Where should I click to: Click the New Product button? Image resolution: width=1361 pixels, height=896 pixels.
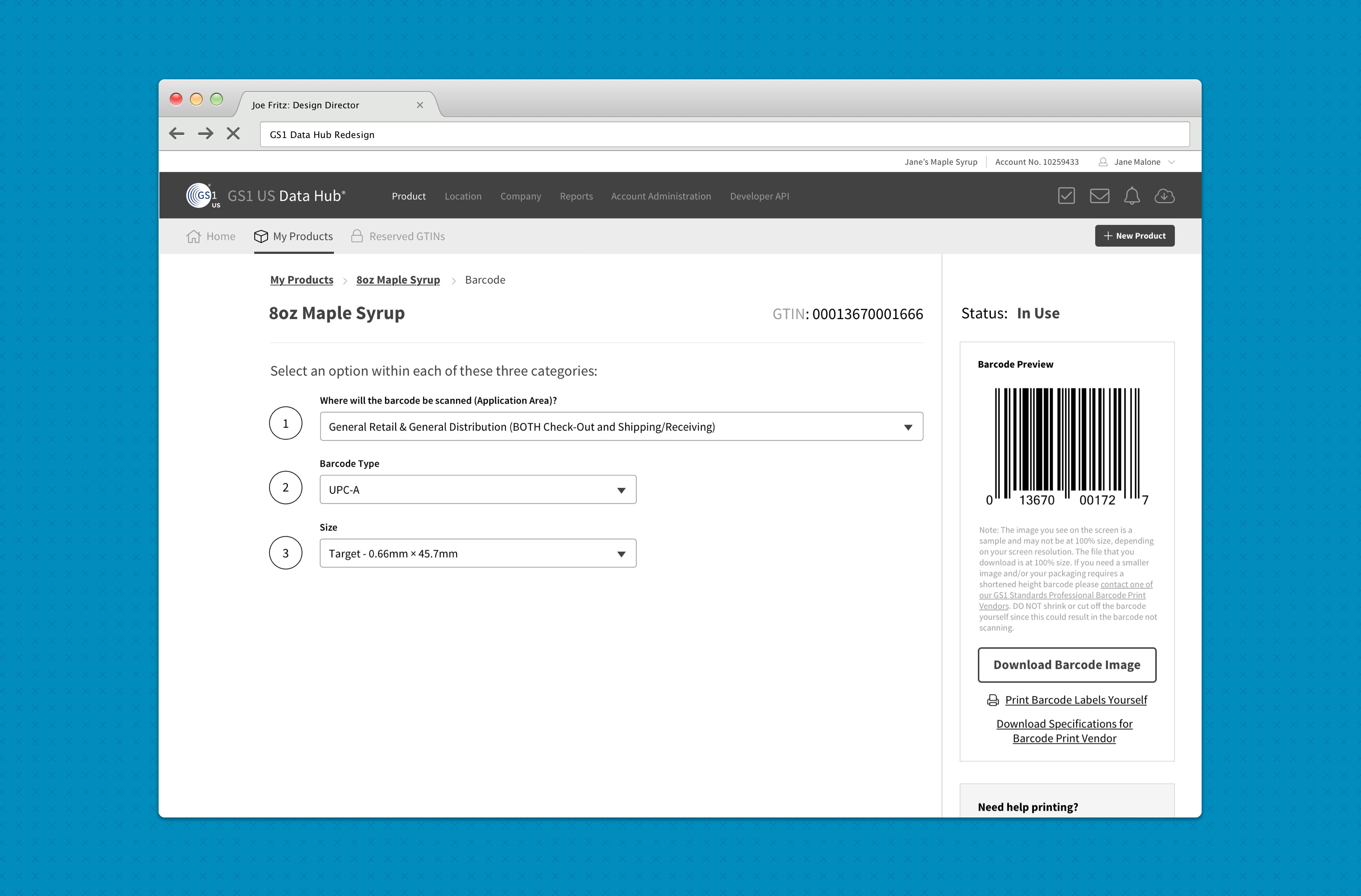click(x=1135, y=236)
